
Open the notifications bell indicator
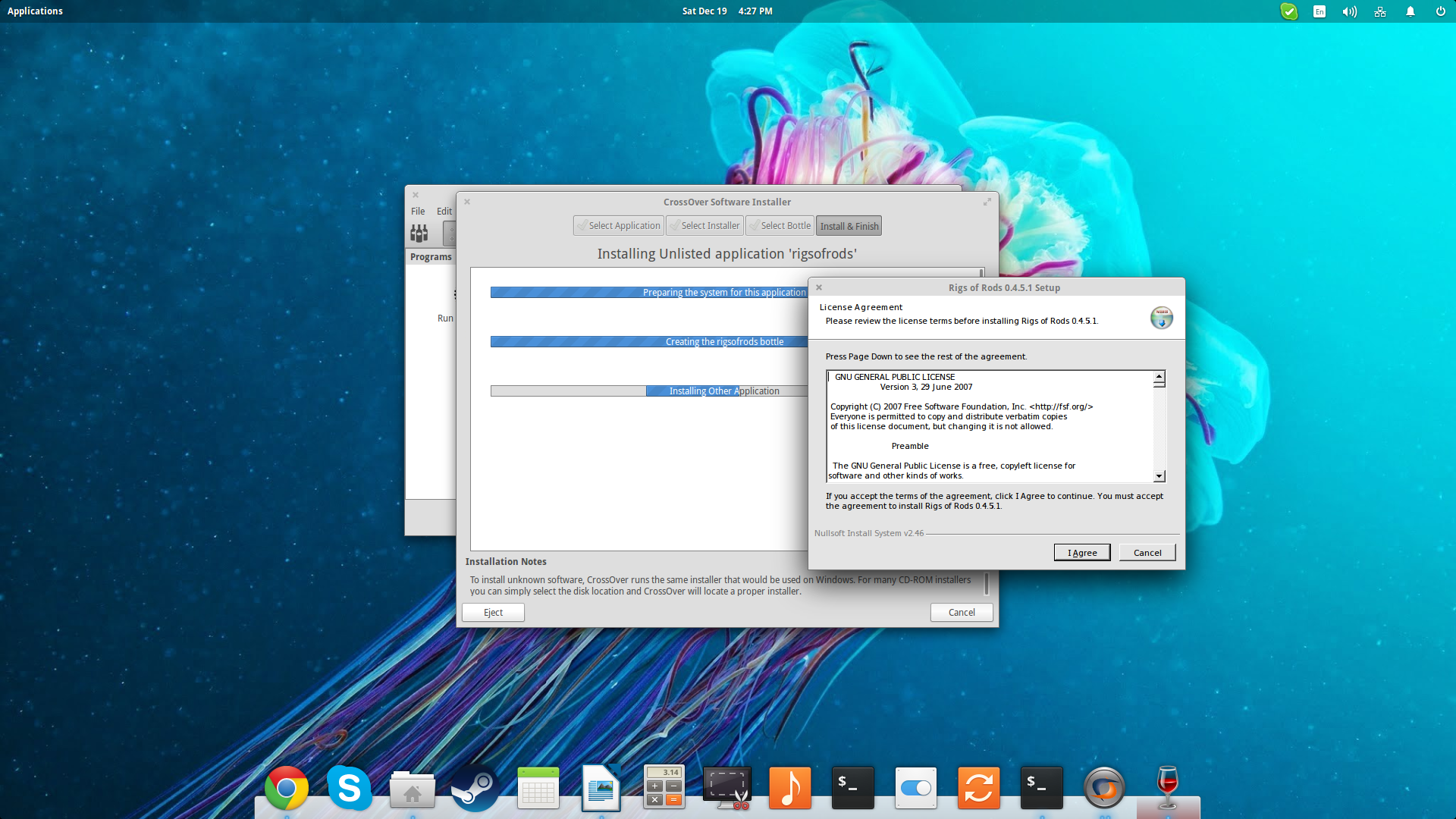coord(1410,11)
